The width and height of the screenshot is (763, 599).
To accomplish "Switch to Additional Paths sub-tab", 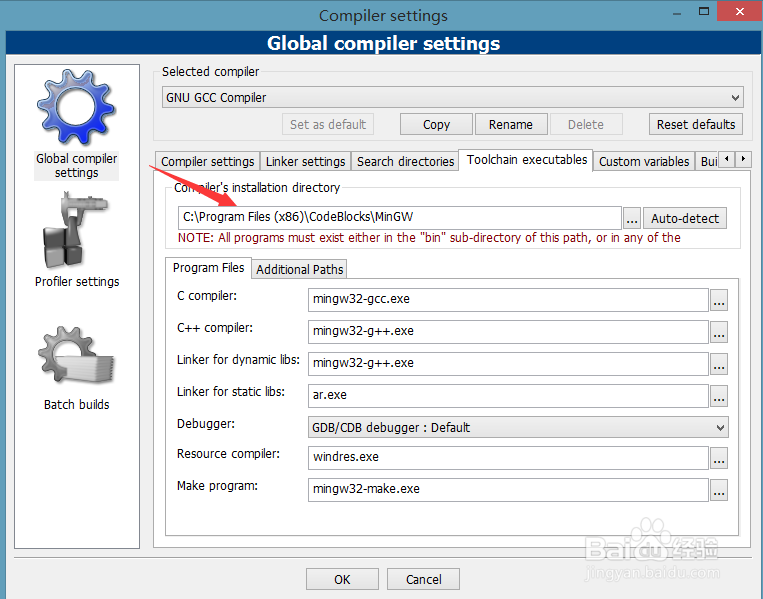I will click(x=300, y=270).
